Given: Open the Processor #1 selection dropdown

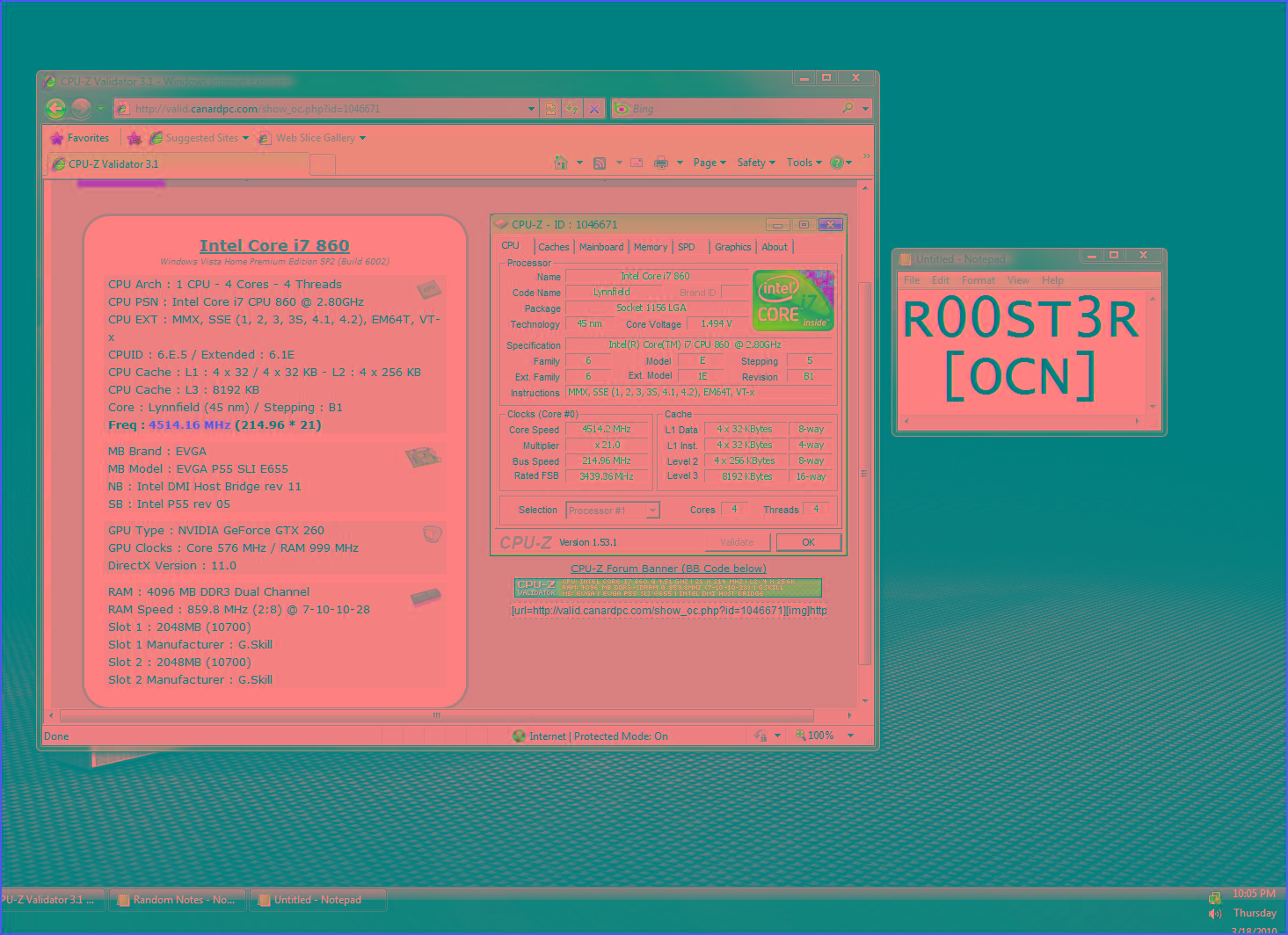Looking at the screenshot, I should [613, 511].
